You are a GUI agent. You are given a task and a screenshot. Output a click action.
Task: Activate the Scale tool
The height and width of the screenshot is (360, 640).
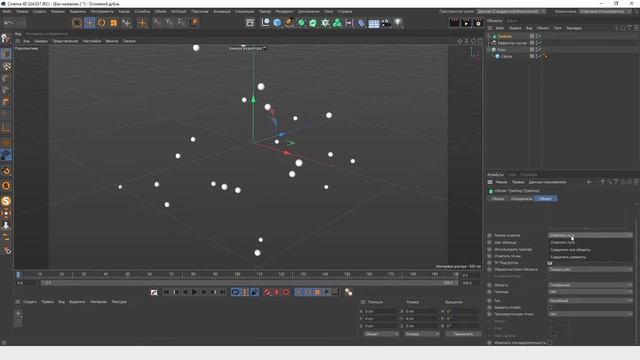[114, 23]
